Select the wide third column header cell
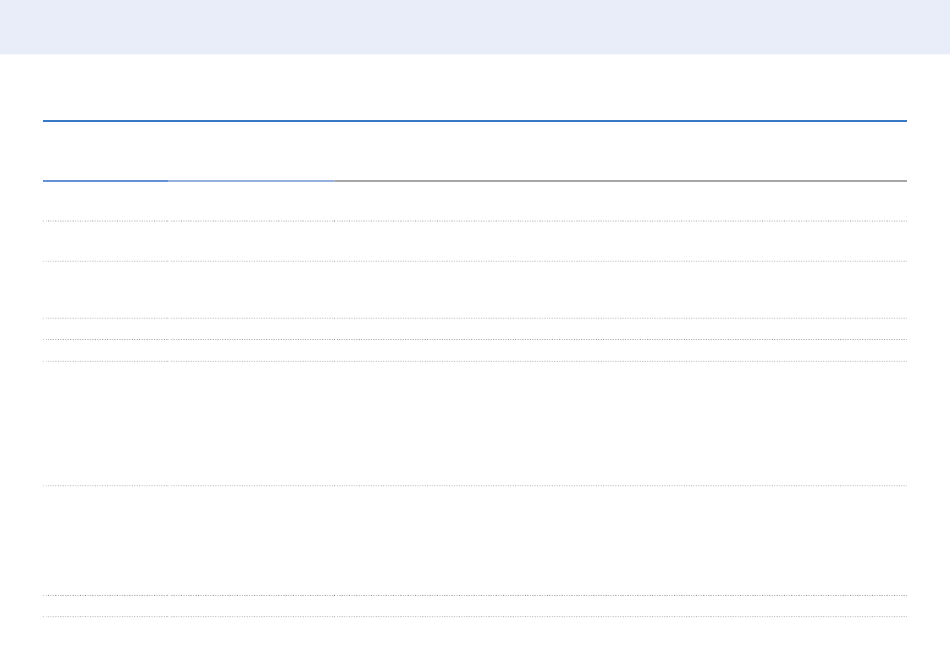This screenshot has width=950, height=672. coord(621,151)
